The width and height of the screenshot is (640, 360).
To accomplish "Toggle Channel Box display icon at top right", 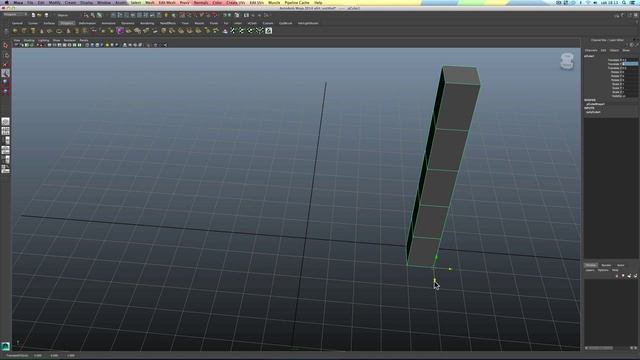I will point(636,15).
